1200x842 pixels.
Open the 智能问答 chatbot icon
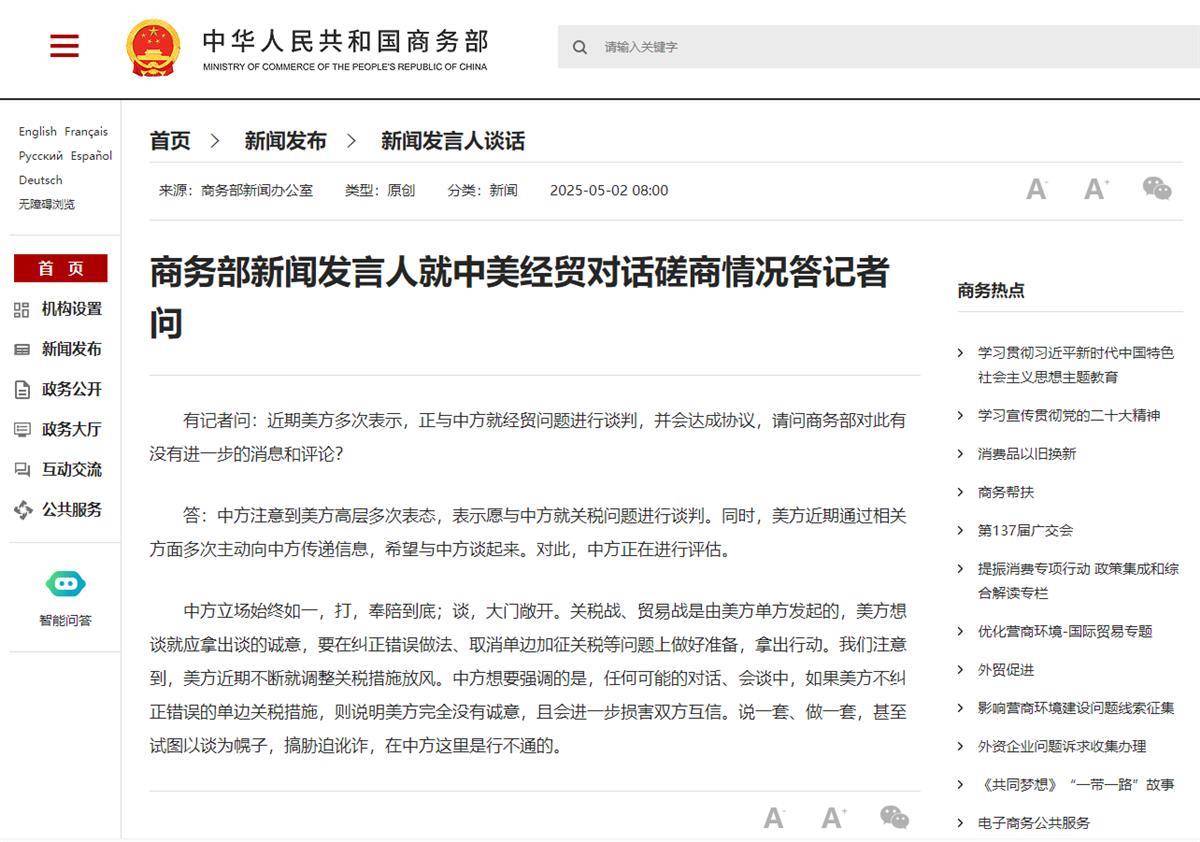coord(63,584)
